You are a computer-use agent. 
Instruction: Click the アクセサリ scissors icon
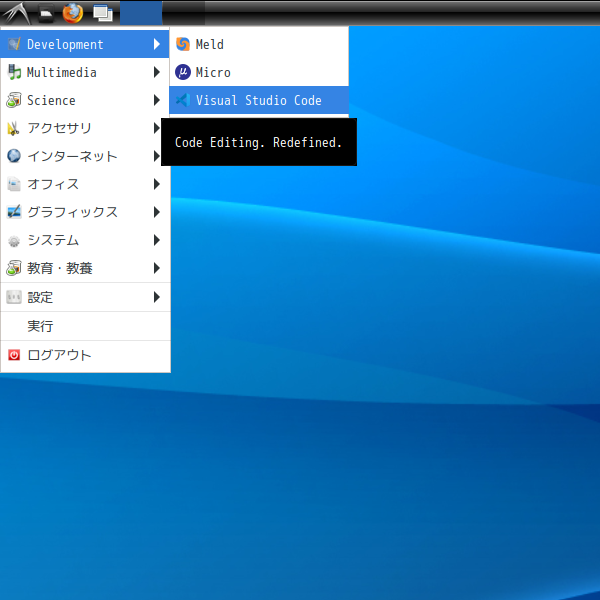point(13,128)
